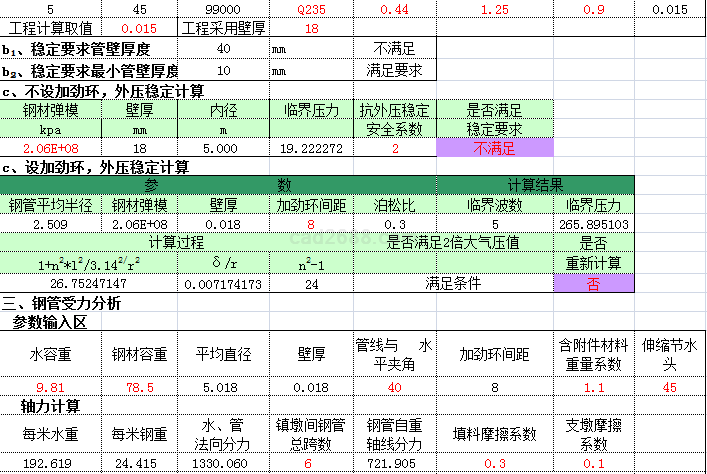The image size is (707, 474).
Task: Click the 满足条件 cell
Action: pyautogui.click(x=453, y=284)
